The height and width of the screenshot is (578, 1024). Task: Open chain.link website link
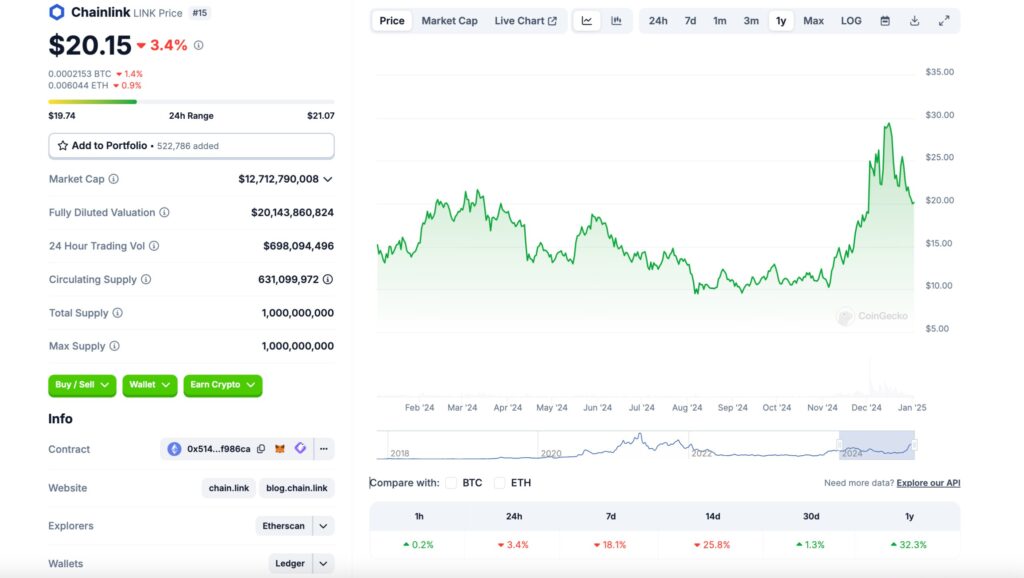click(x=229, y=488)
